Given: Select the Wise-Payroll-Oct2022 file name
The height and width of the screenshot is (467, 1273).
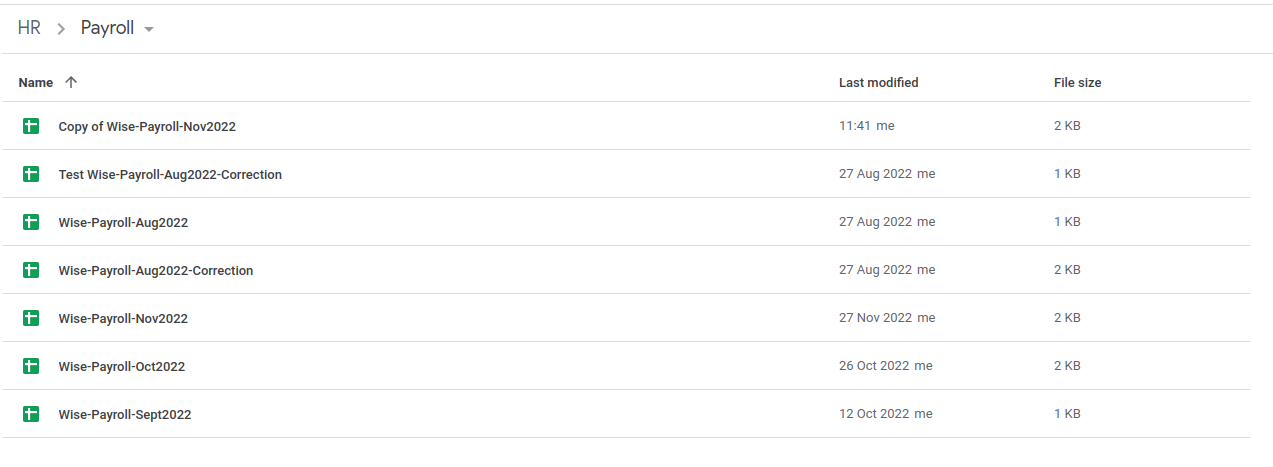Looking at the screenshot, I should point(122,366).
